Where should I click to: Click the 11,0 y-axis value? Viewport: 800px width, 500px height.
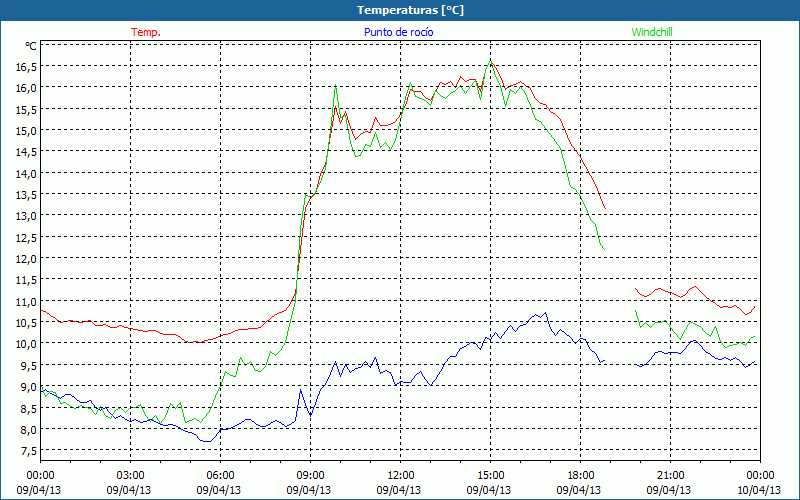tap(28, 301)
